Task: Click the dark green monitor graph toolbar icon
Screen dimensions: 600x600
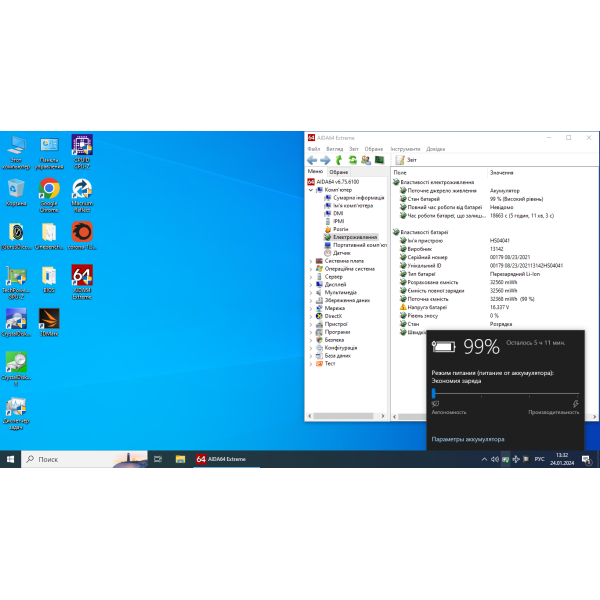Action: 379,160
